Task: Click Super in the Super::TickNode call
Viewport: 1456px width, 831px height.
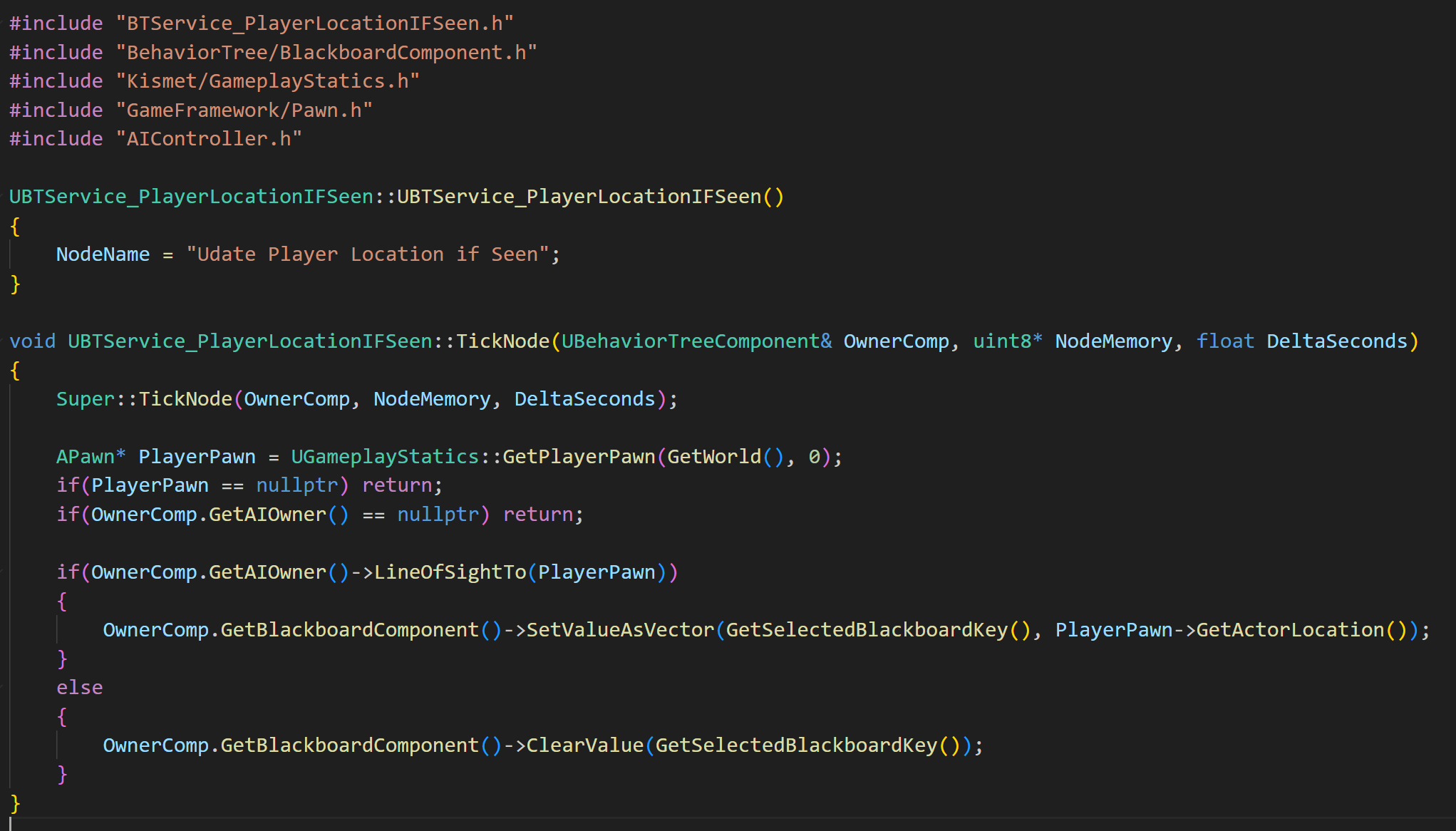Action: [x=85, y=399]
